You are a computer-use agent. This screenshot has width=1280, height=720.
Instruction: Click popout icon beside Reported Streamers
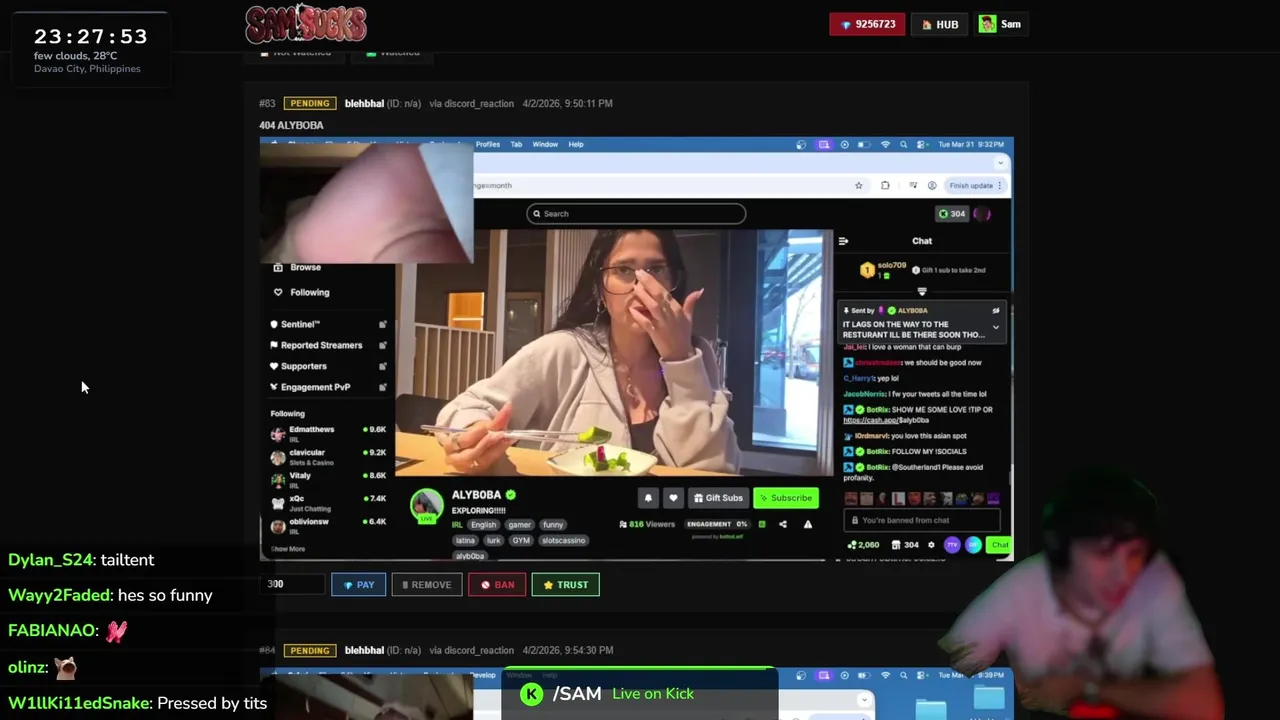pos(382,345)
